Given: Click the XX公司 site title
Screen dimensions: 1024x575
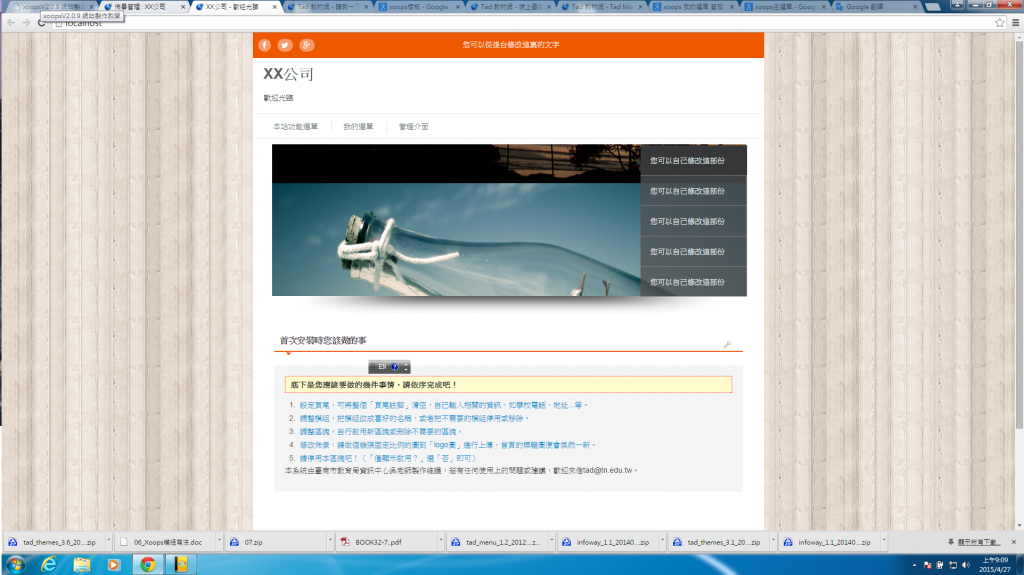Looking at the screenshot, I should 288,74.
